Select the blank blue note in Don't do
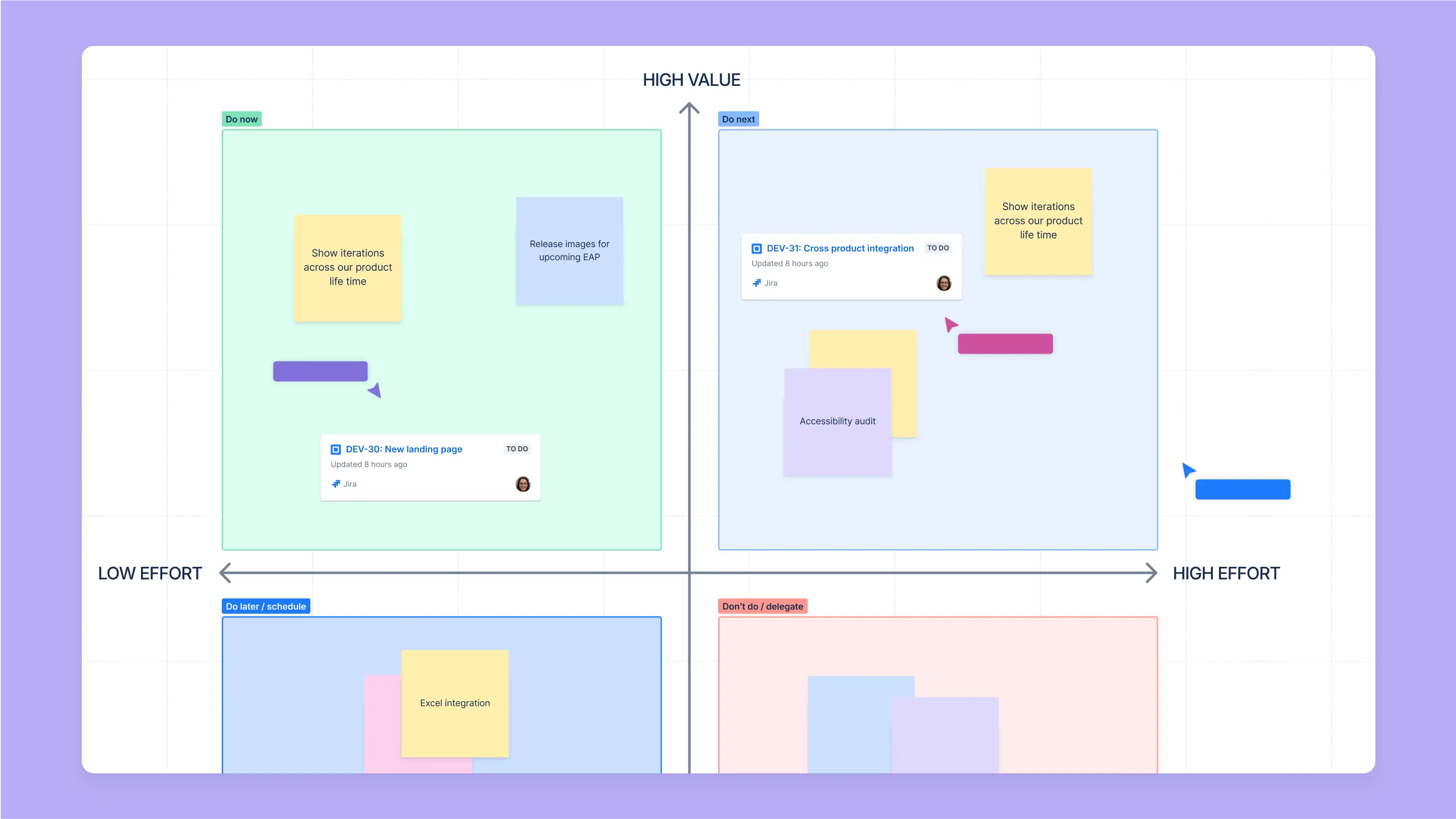Screen dimensions: 1456x819 [849, 724]
